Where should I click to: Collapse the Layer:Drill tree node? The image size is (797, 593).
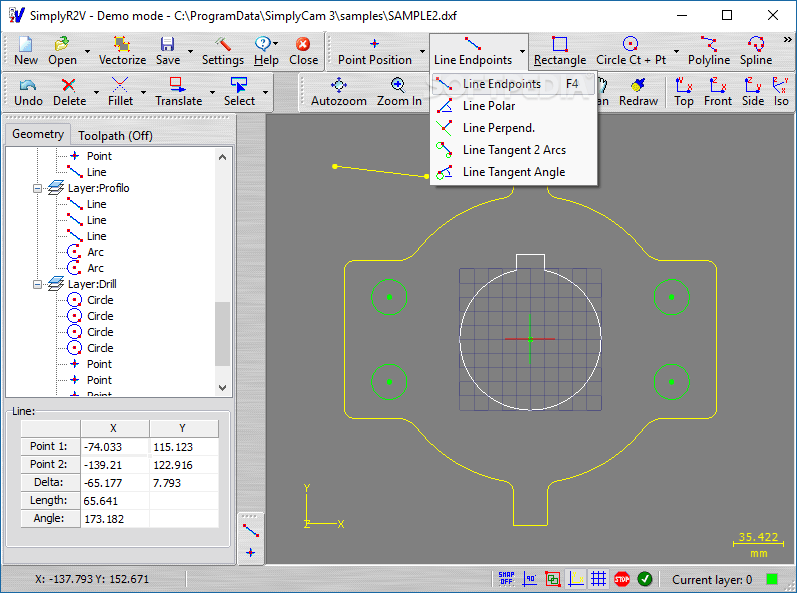click(x=38, y=284)
